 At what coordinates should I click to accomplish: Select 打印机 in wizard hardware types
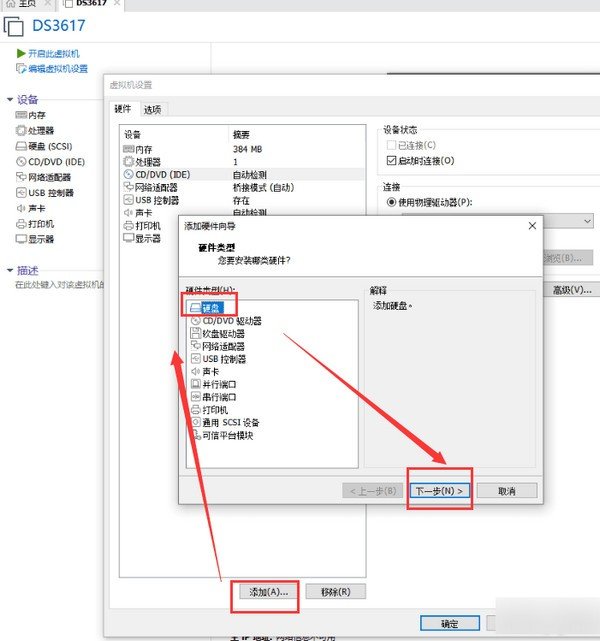pos(215,410)
